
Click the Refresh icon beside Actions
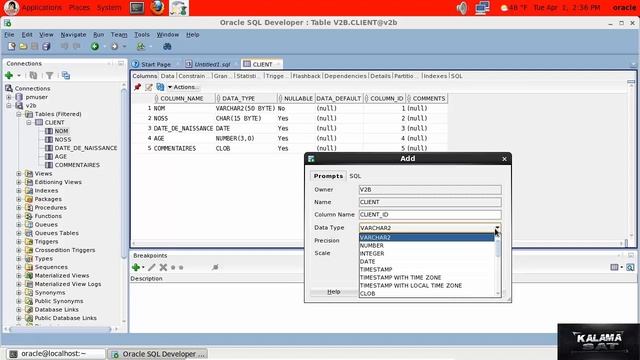point(160,87)
